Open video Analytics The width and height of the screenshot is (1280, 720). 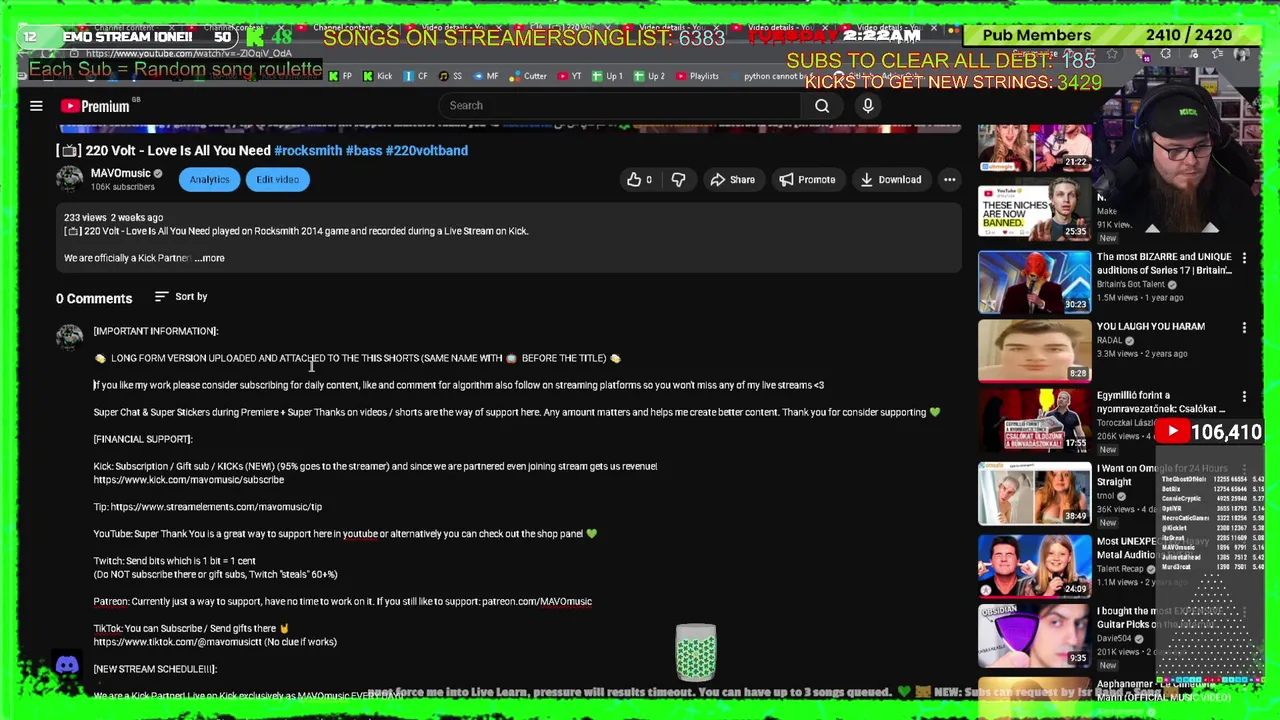tap(209, 180)
